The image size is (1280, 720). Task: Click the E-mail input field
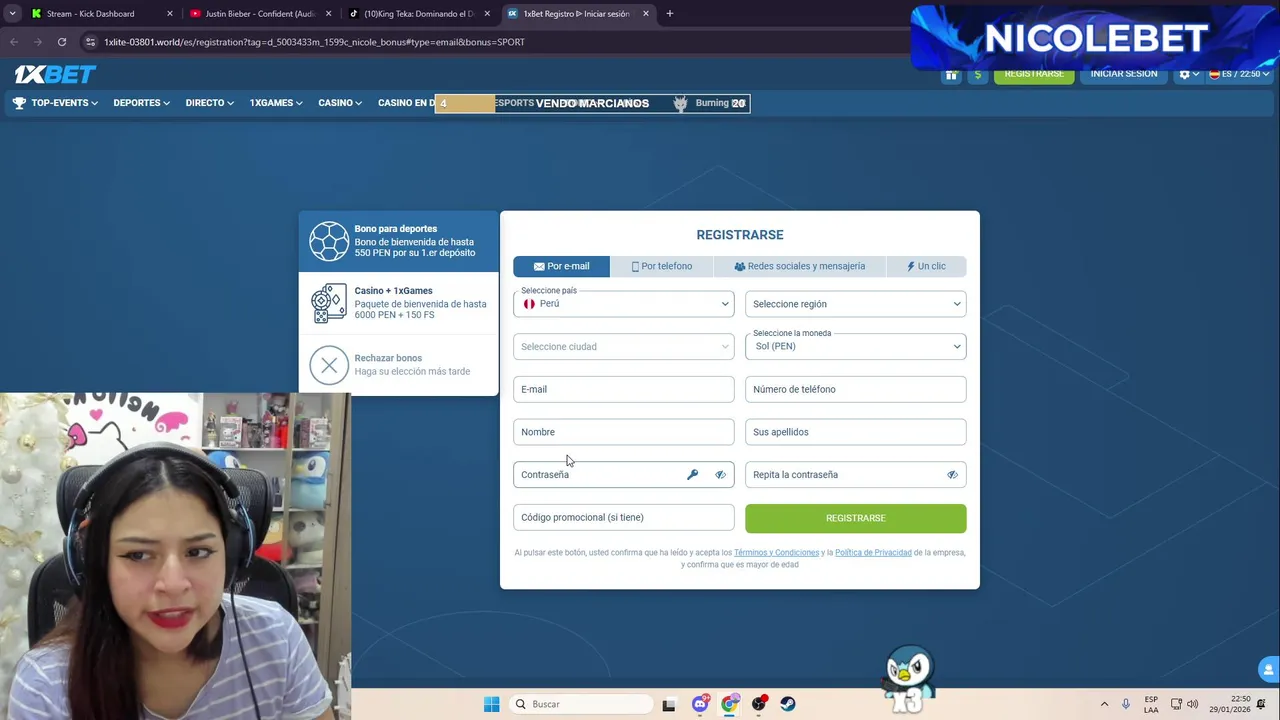pos(623,389)
